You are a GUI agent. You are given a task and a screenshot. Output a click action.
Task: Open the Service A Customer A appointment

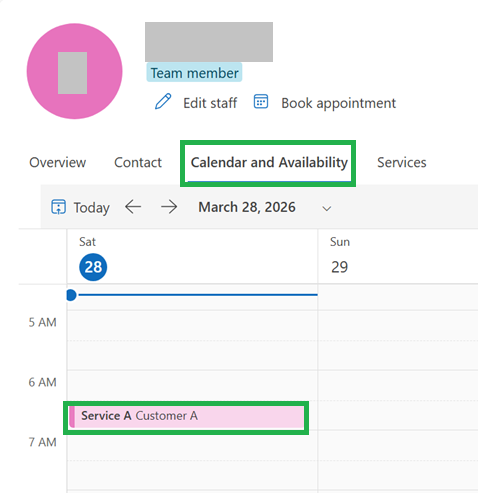tap(186, 416)
